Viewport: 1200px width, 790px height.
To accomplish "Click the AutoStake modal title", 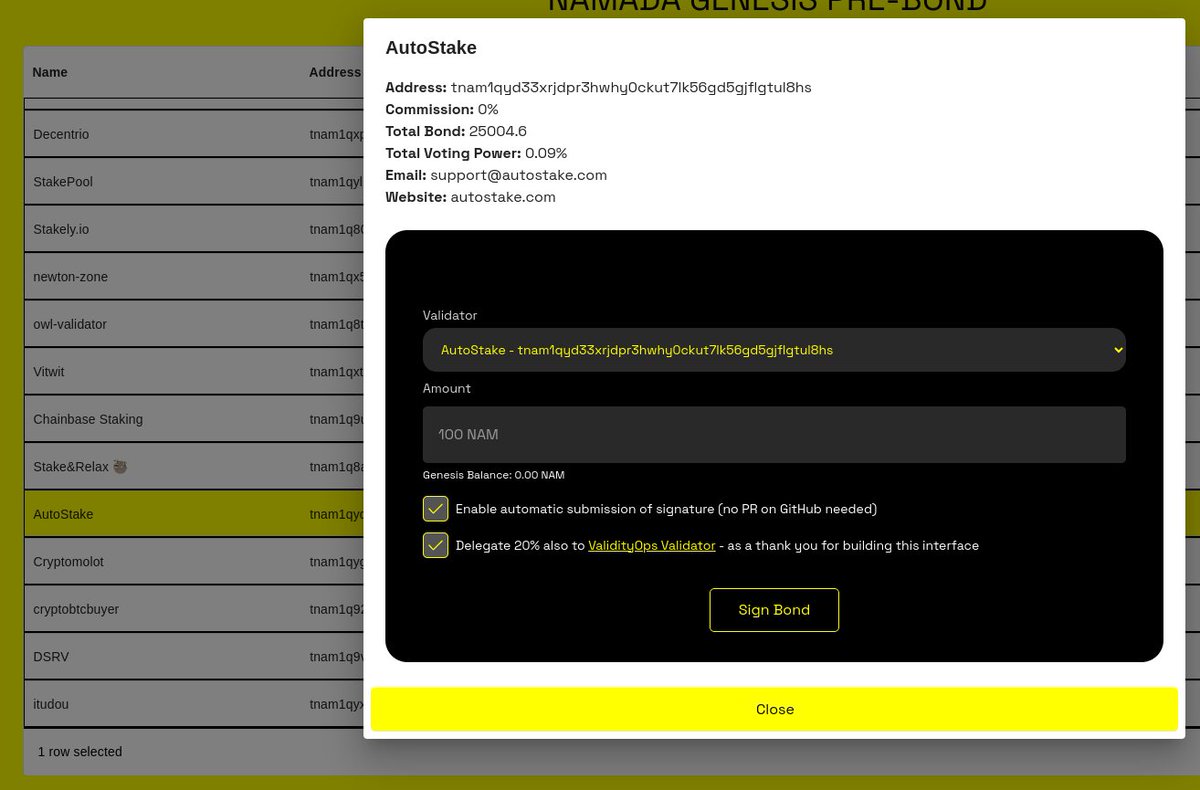I will (431, 47).
